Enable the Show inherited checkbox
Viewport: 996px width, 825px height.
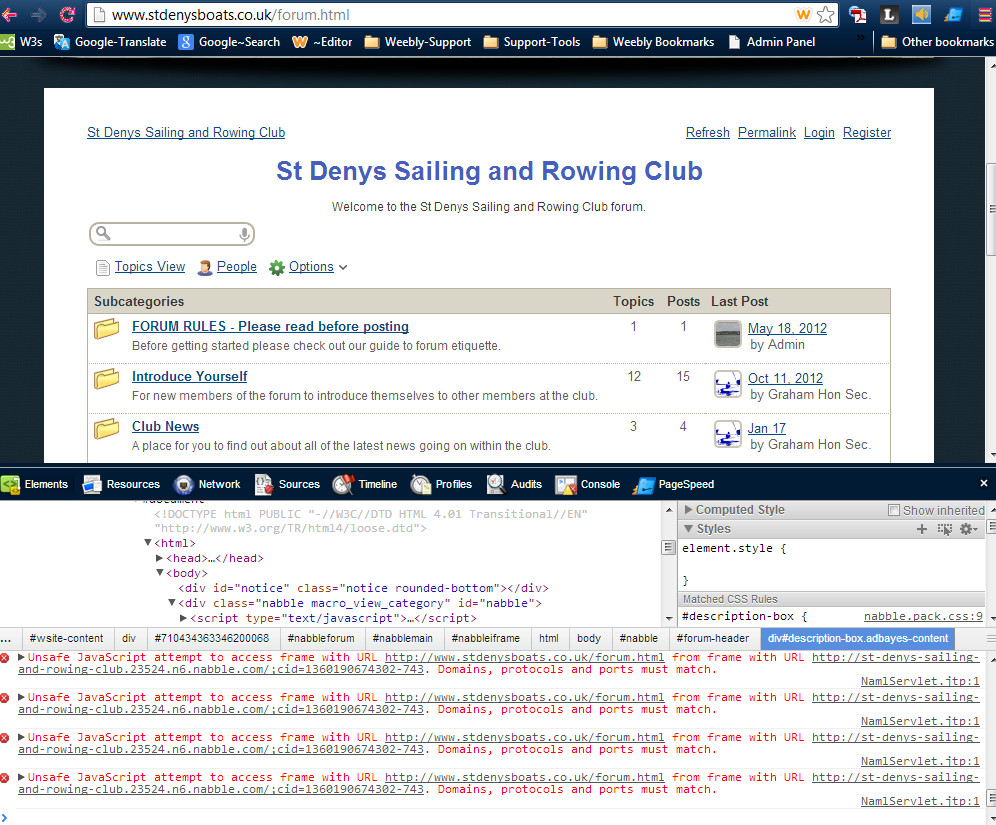click(x=894, y=510)
